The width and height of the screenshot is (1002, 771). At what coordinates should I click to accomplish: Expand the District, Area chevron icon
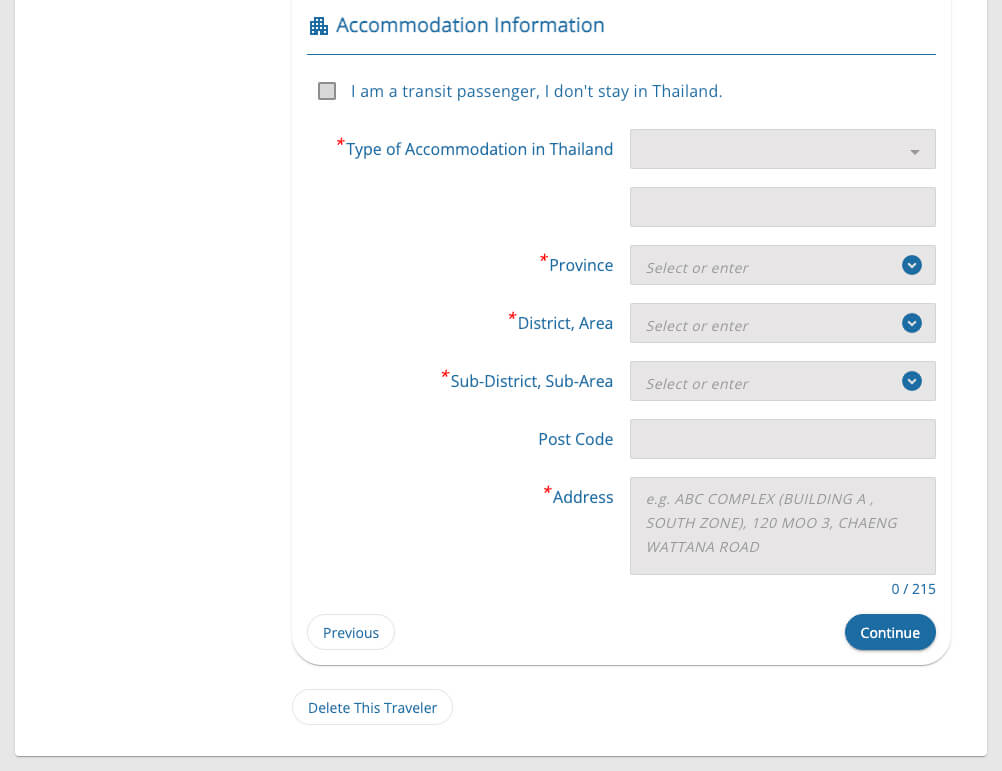912,323
